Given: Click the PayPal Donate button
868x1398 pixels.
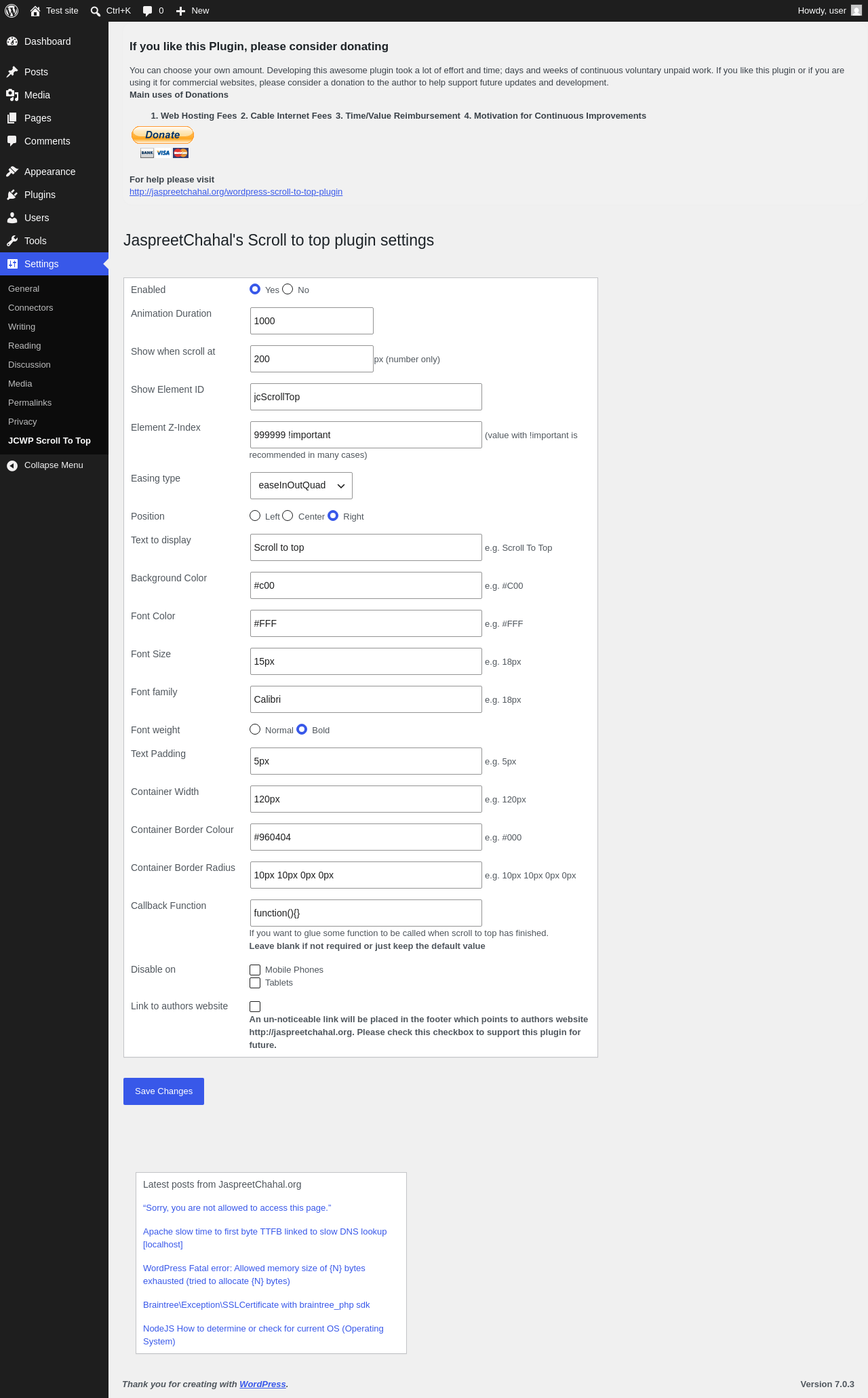Looking at the screenshot, I should [163, 135].
